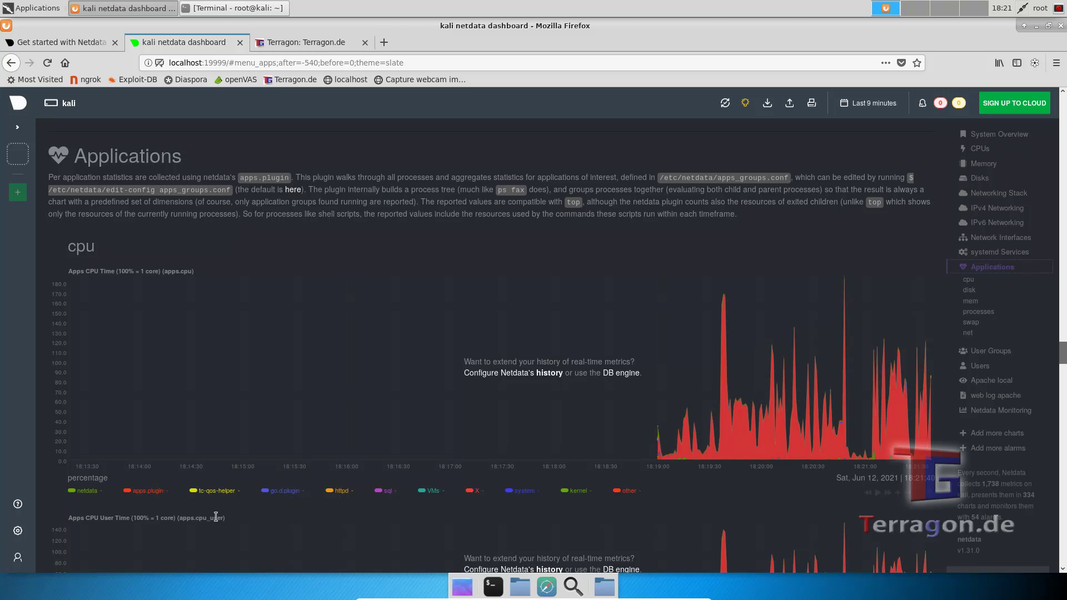The width and height of the screenshot is (1067, 600).
Task: Click the 'SIGN UP TO CLOUD' button
Action: [x=1014, y=103]
